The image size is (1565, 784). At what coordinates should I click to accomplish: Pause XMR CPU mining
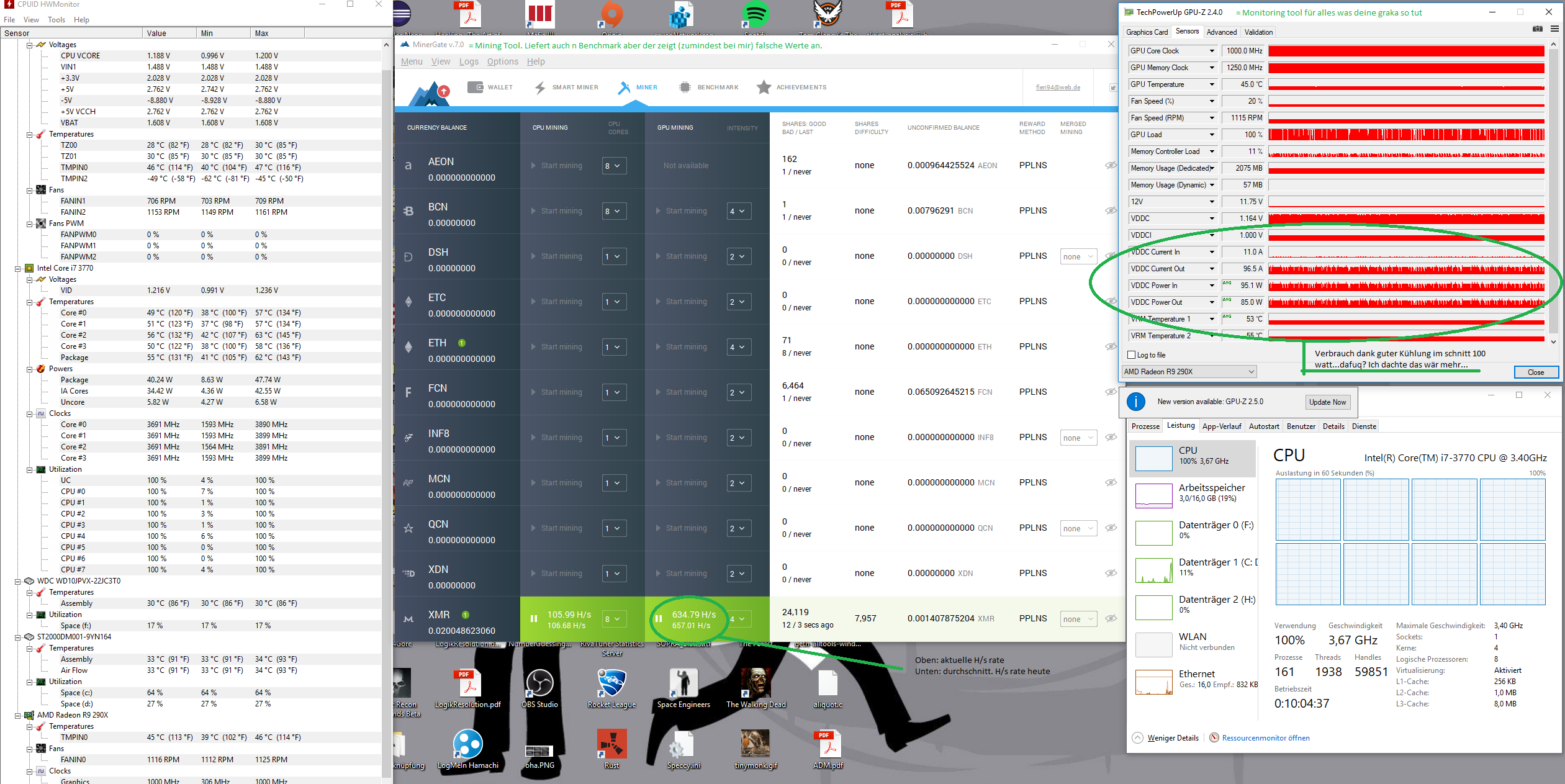point(534,619)
